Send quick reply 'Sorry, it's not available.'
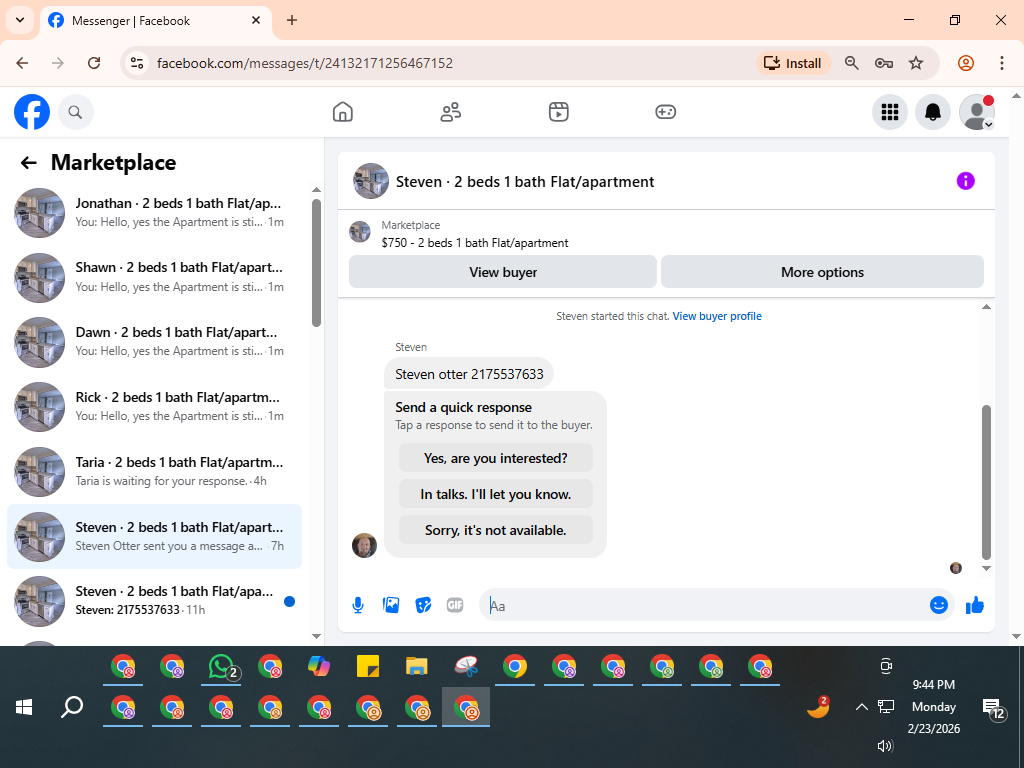Screen dimensions: 1024x768 tap(496, 530)
